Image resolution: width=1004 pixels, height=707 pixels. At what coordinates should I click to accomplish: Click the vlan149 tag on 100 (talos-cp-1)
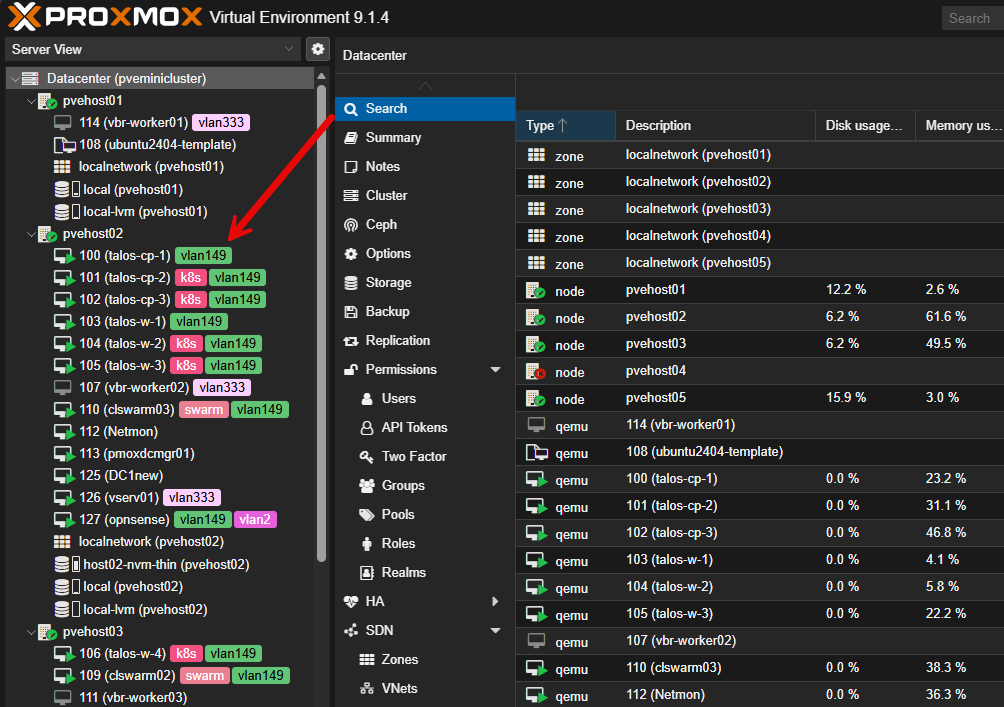(204, 256)
